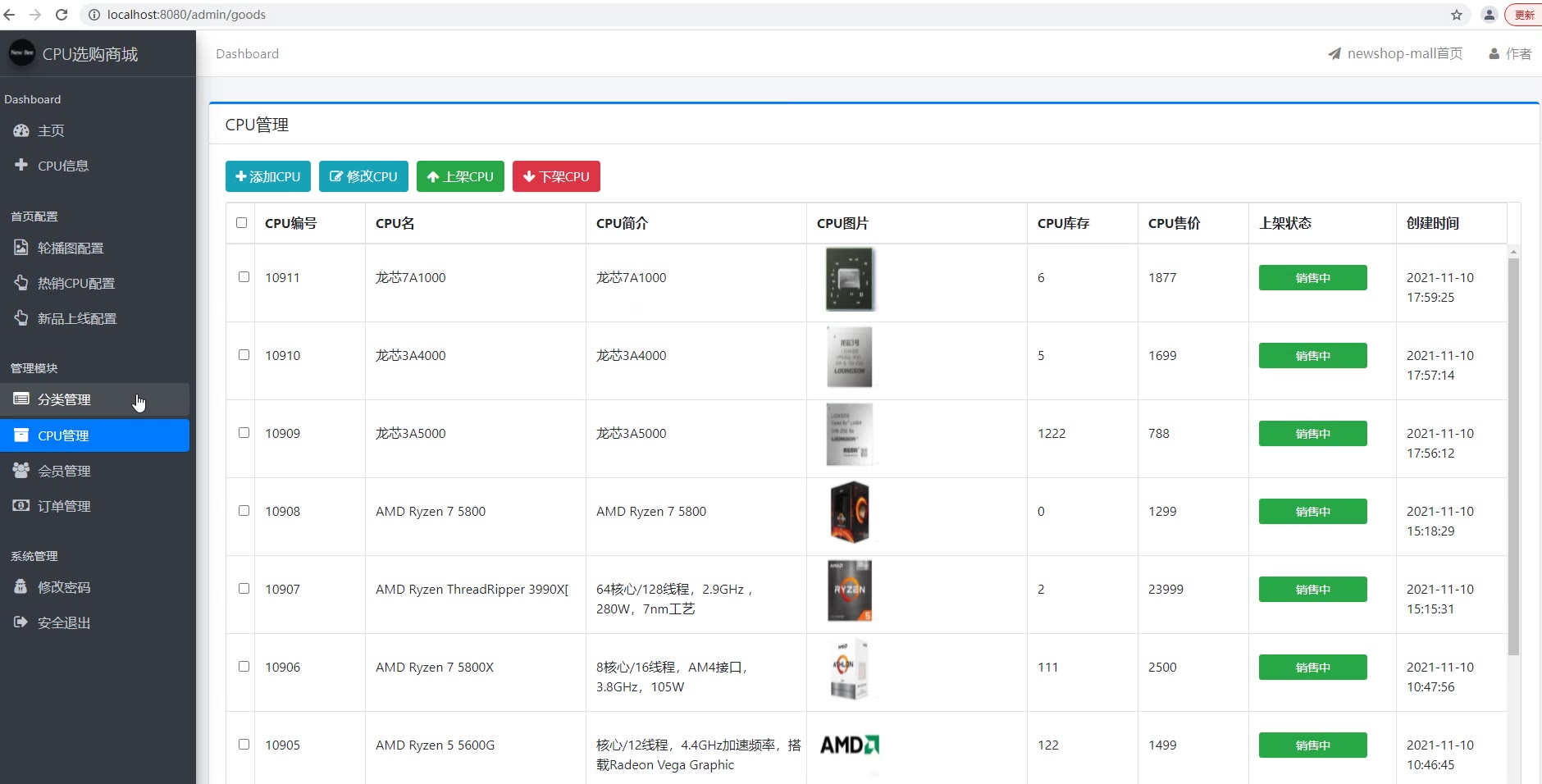
Task: Click the site info icon in address bar
Action: (94, 15)
